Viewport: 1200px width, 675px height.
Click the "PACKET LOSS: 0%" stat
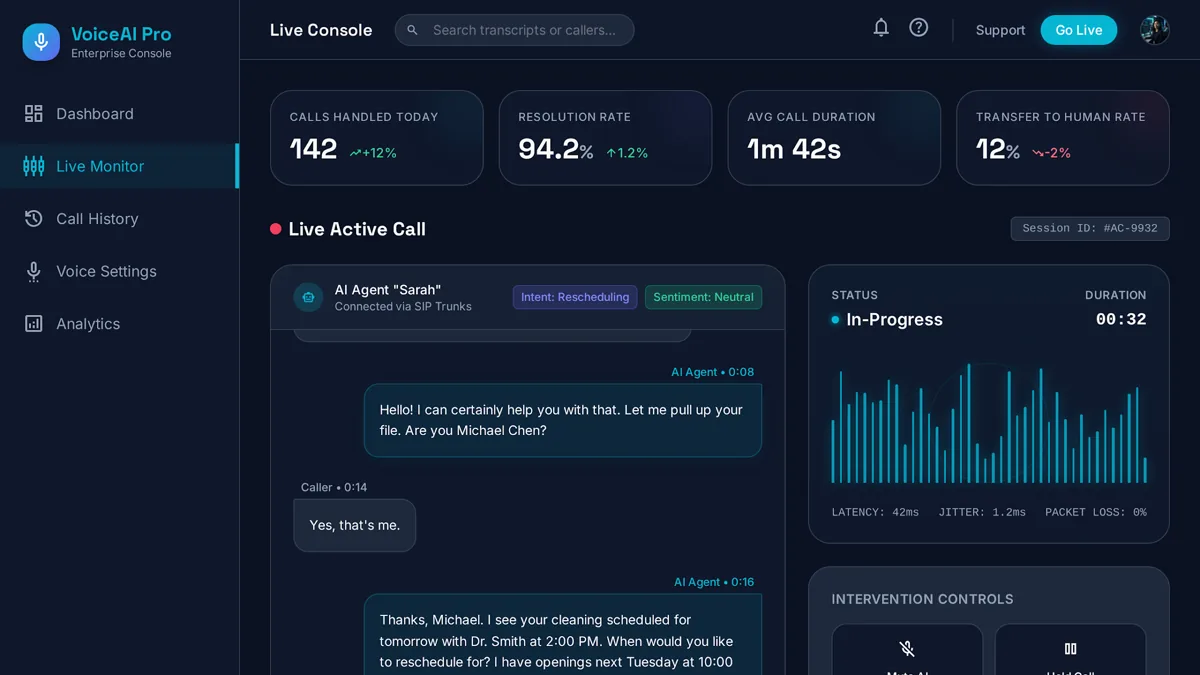click(1096, 512)
